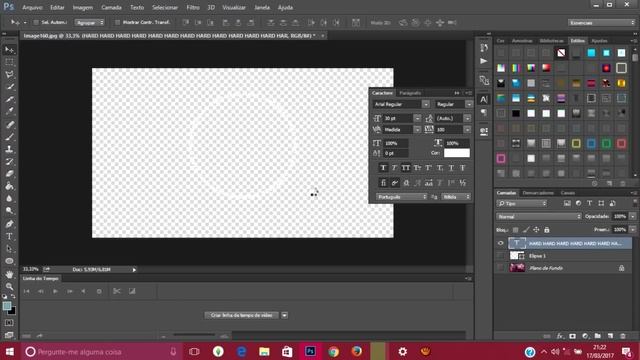The width and height of the screenshot is (640, 360).
Task: Open the Regular font style dropdown
Action: click(469, 104)
